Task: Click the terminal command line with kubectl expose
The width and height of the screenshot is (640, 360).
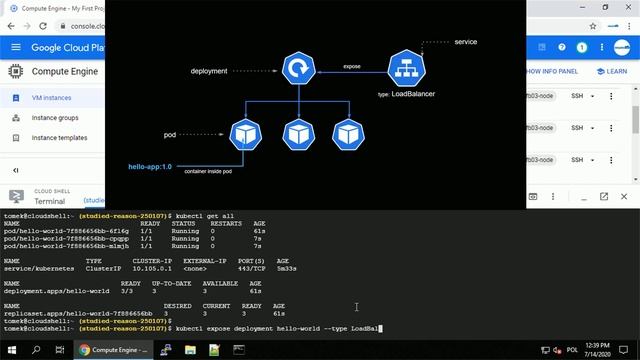Action: pyautogui.click(x=193, y=329)
